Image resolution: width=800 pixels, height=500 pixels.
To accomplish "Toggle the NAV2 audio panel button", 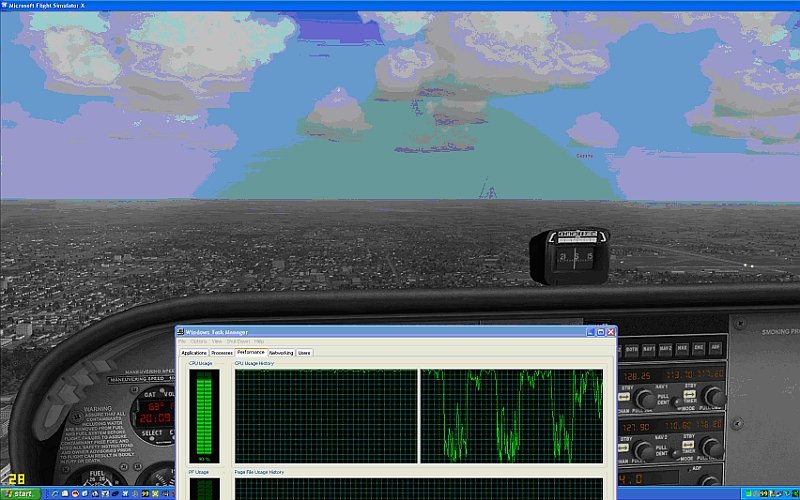I will click(x=665, y=349).
